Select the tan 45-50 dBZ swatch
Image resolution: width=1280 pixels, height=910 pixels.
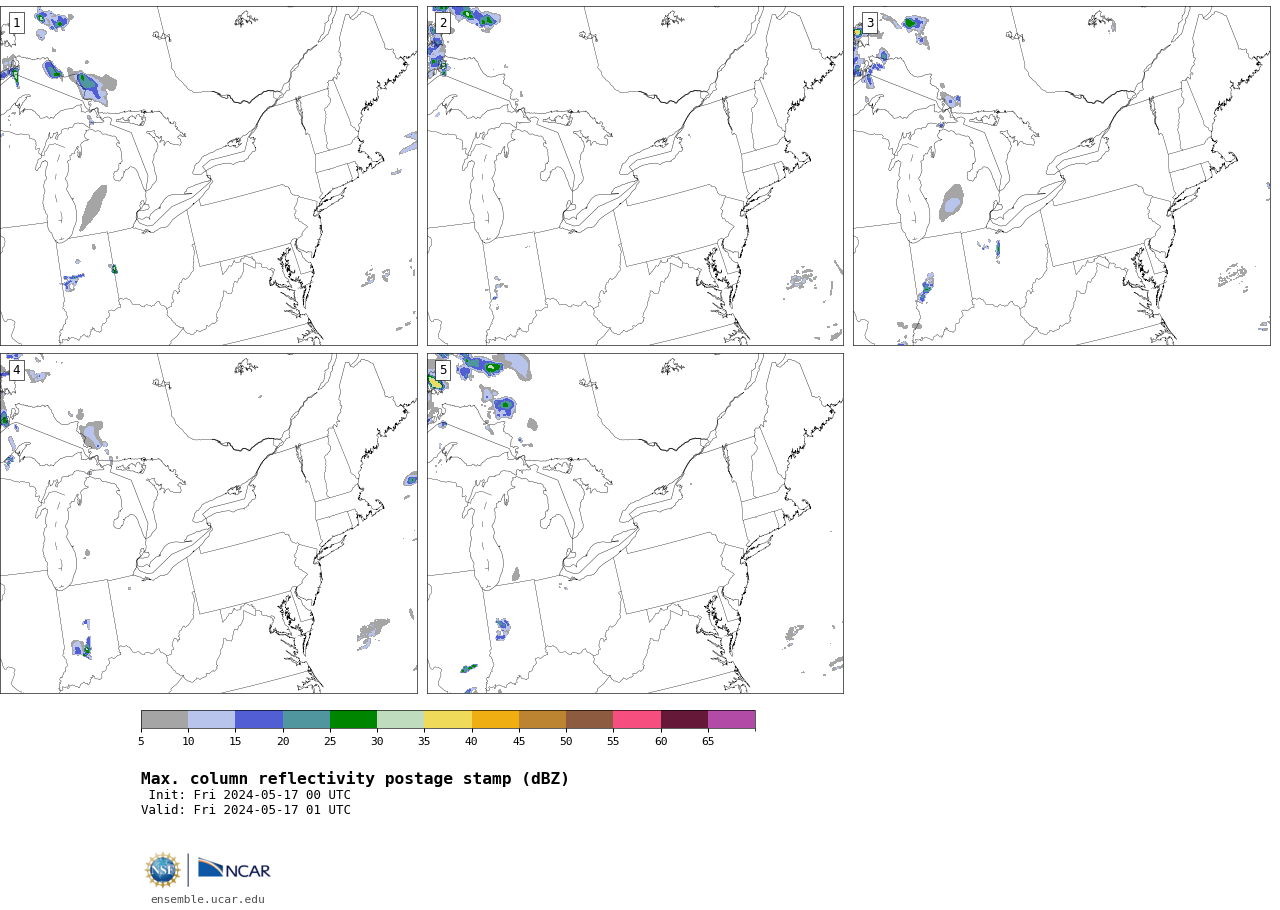click(x=542, y=720)
